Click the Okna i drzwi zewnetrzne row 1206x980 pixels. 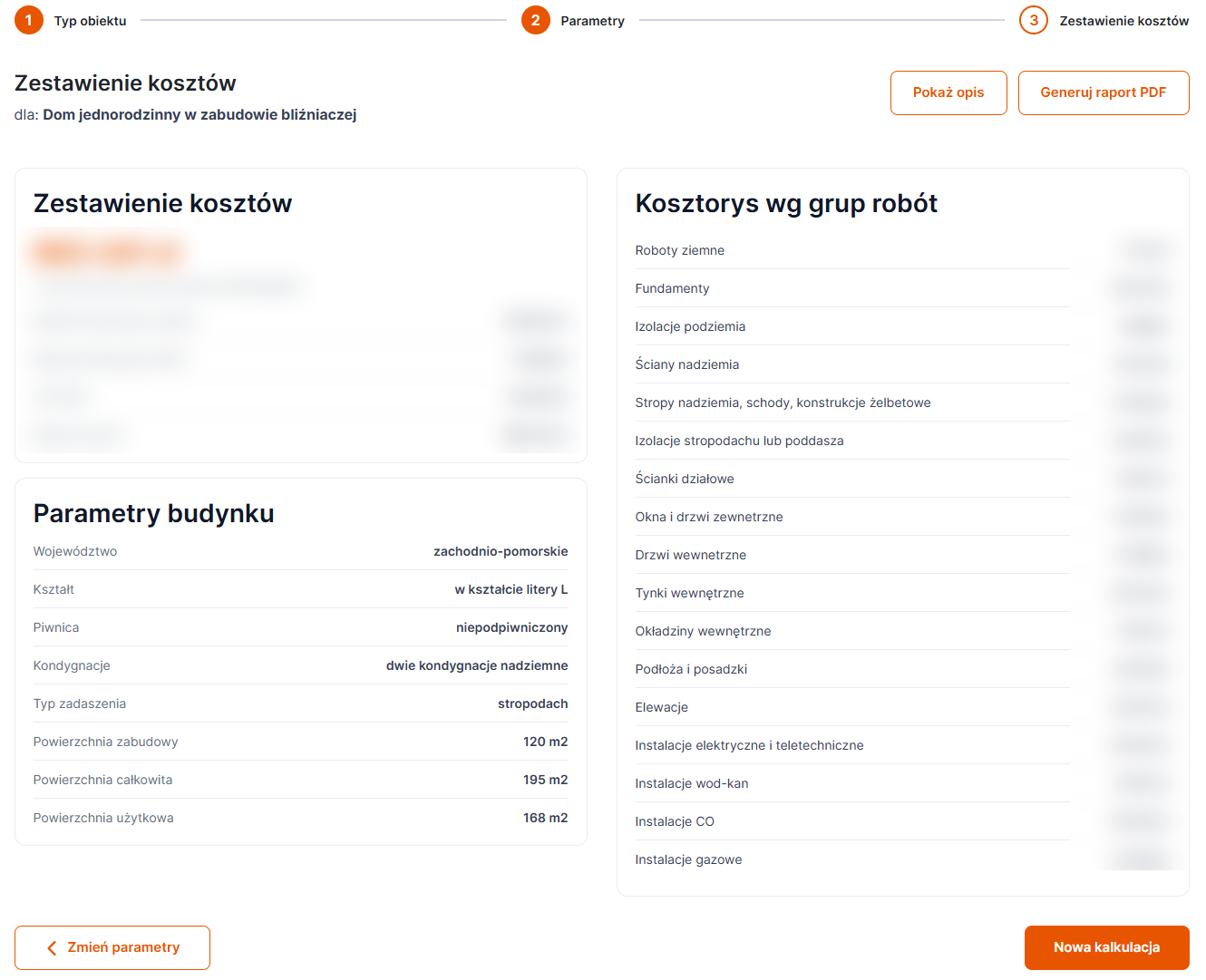pos(902,517)
